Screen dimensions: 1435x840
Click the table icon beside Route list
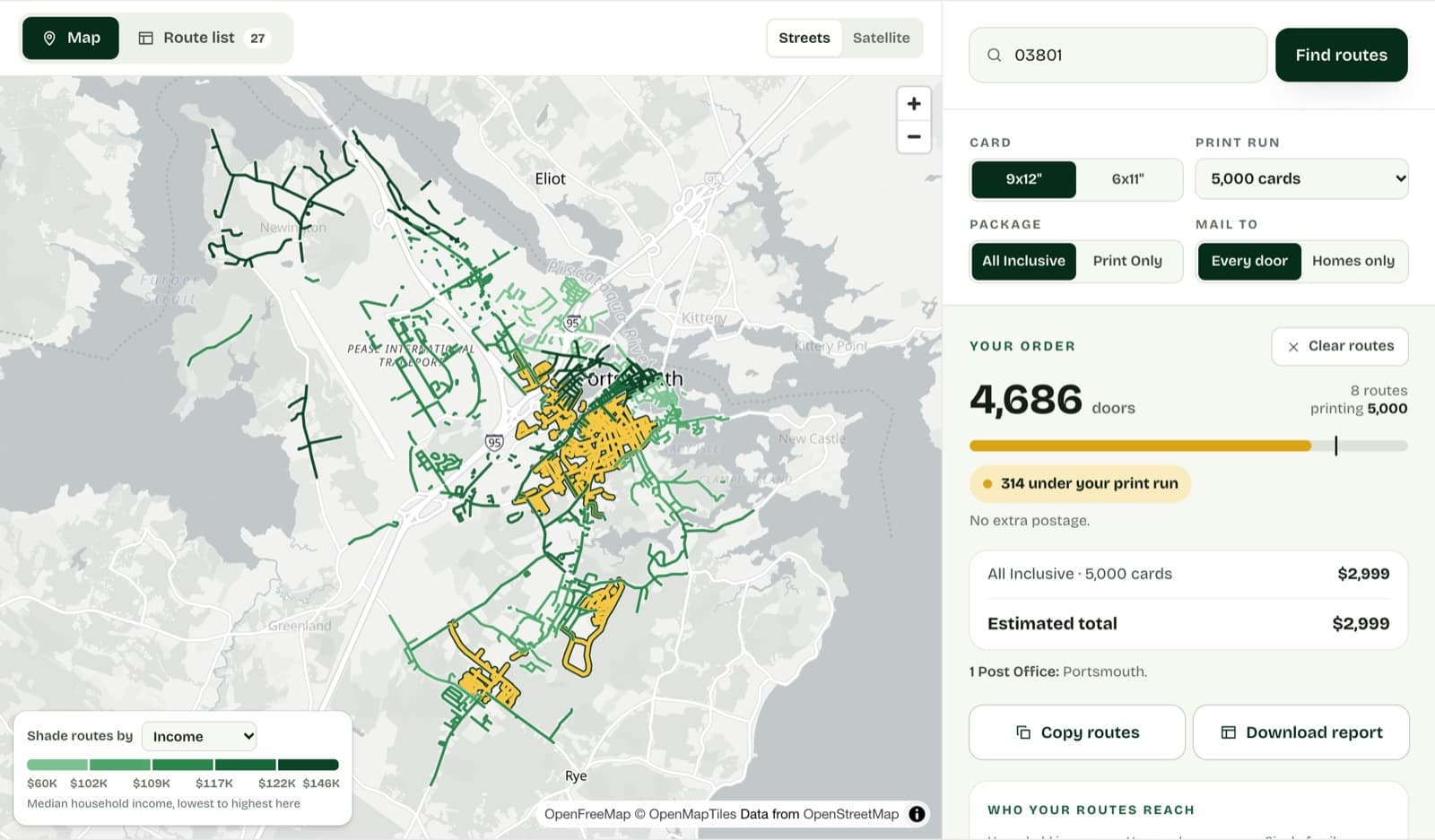pos(145,38)
